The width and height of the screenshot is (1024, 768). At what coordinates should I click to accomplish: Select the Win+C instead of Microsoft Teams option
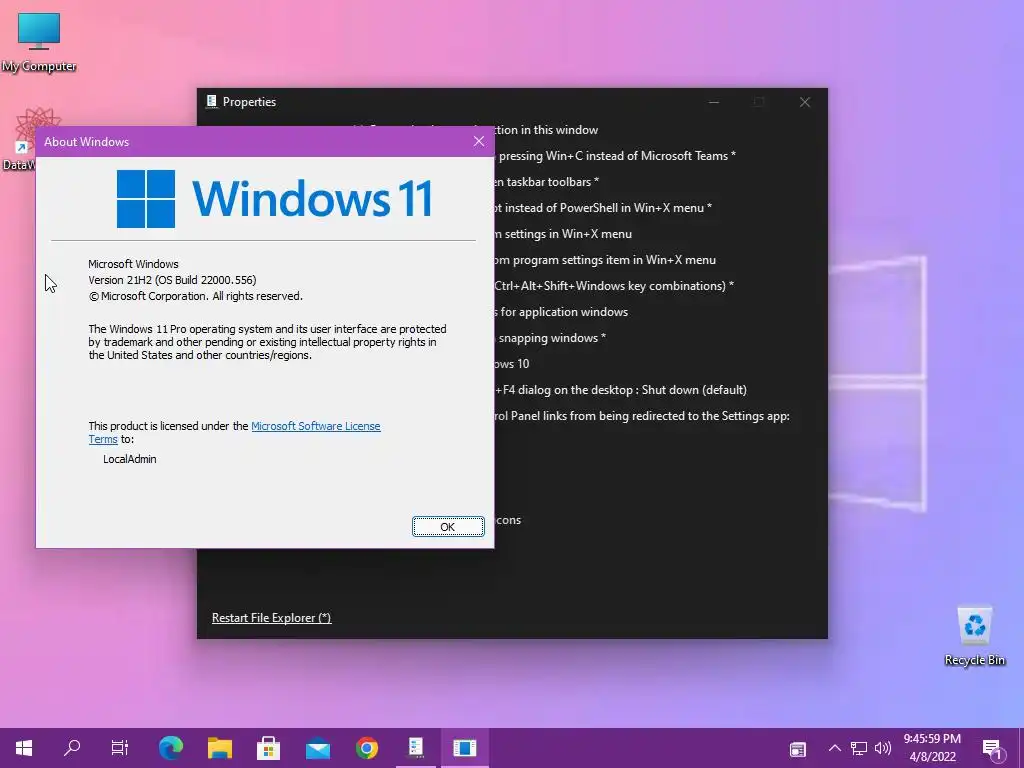click(x=616, y=155)
